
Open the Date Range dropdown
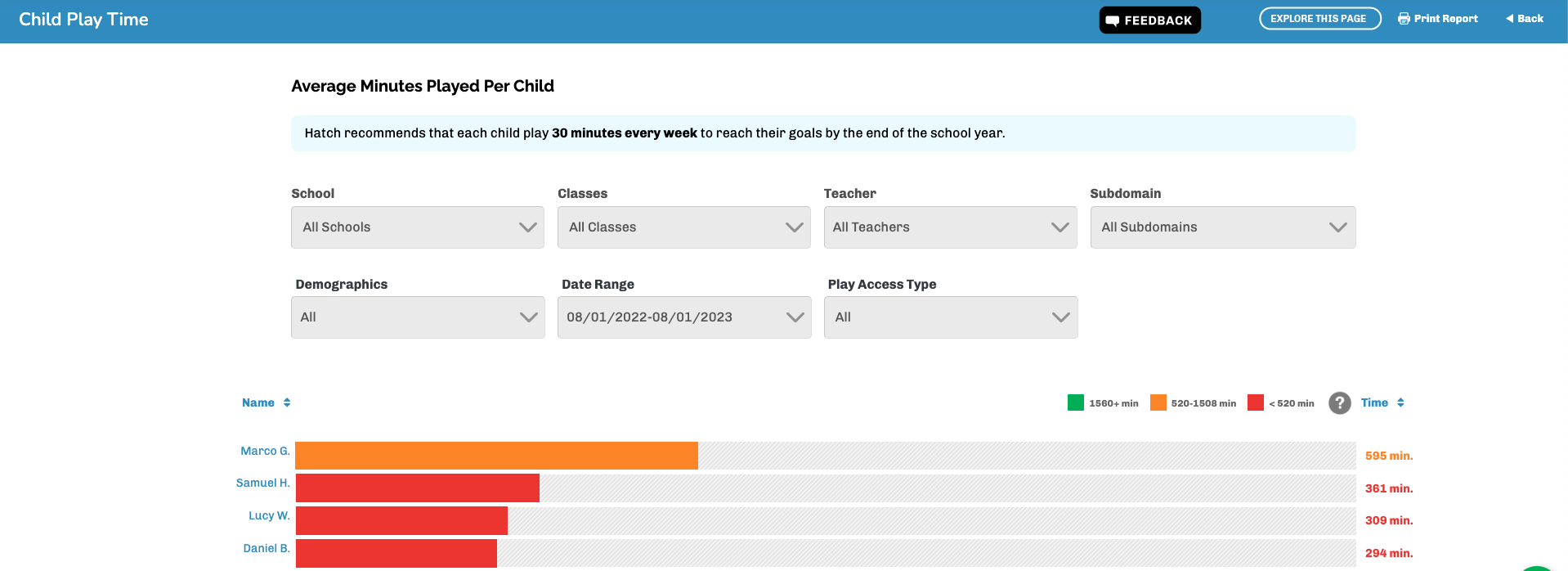pos(683,317)
